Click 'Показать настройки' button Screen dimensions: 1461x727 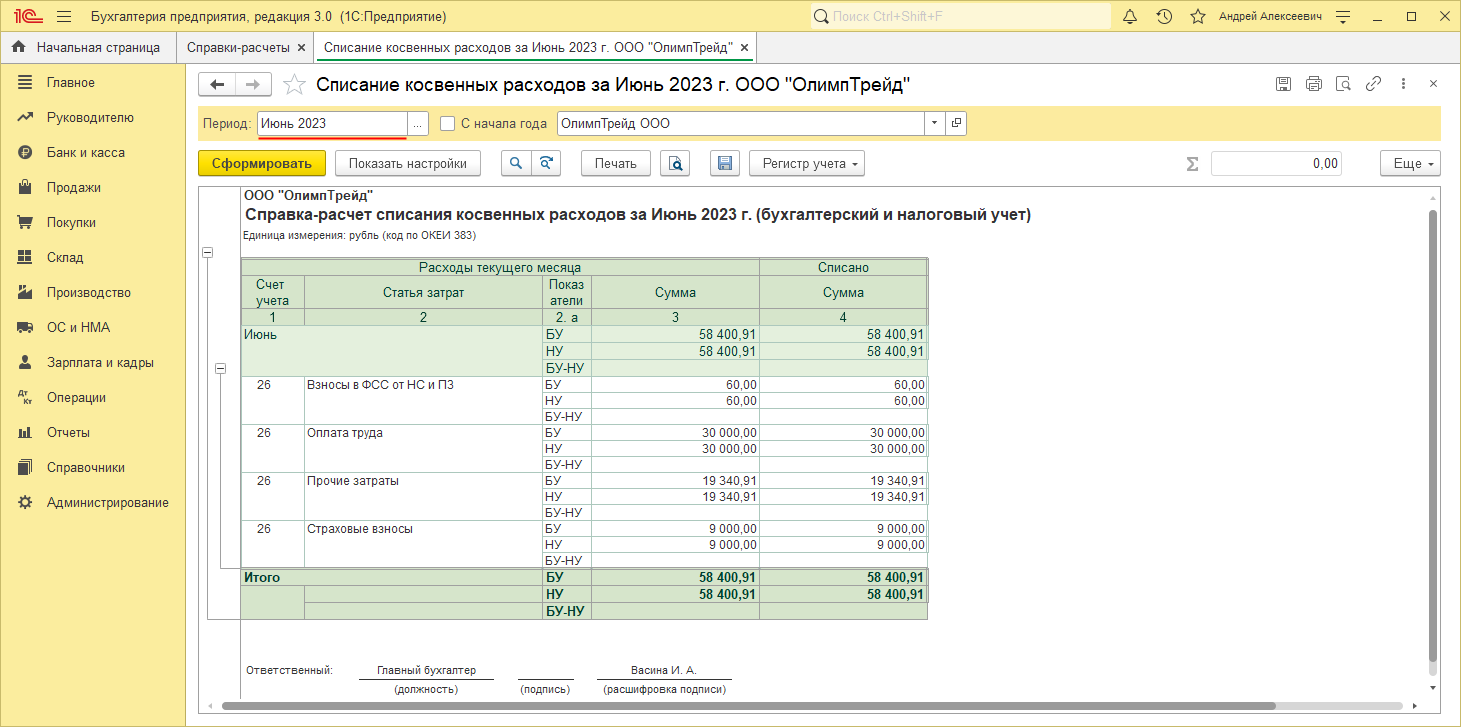(407, 164)
